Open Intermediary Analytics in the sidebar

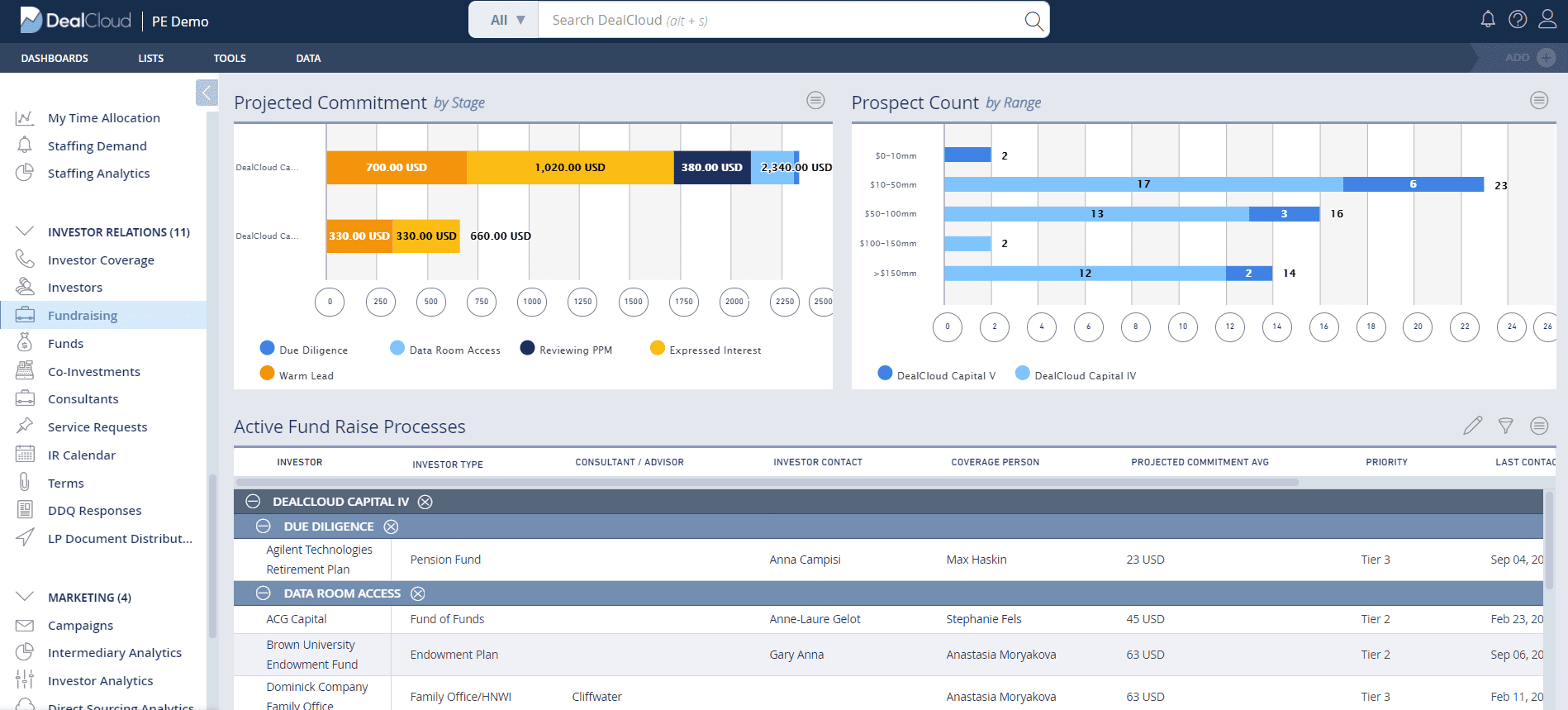pyautogui.click(x=115, y=653)
